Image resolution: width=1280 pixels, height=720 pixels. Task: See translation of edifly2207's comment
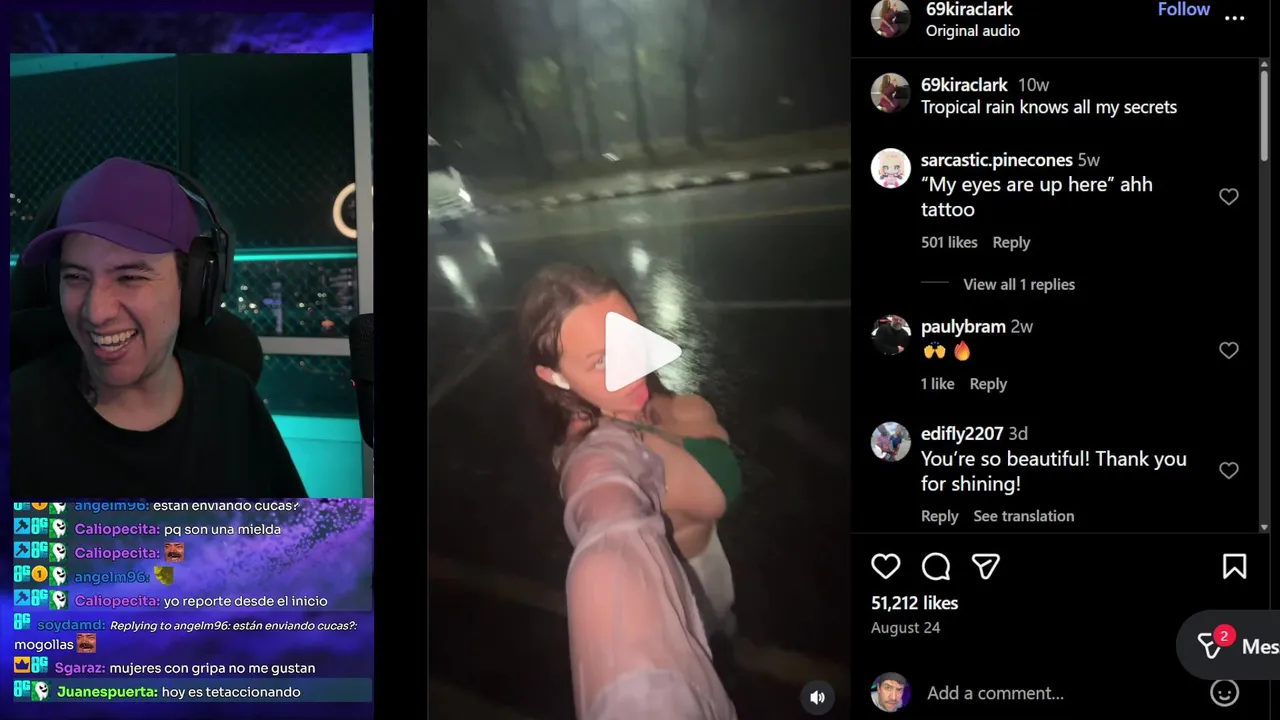pyautogui.click(x=1024, y=516)
